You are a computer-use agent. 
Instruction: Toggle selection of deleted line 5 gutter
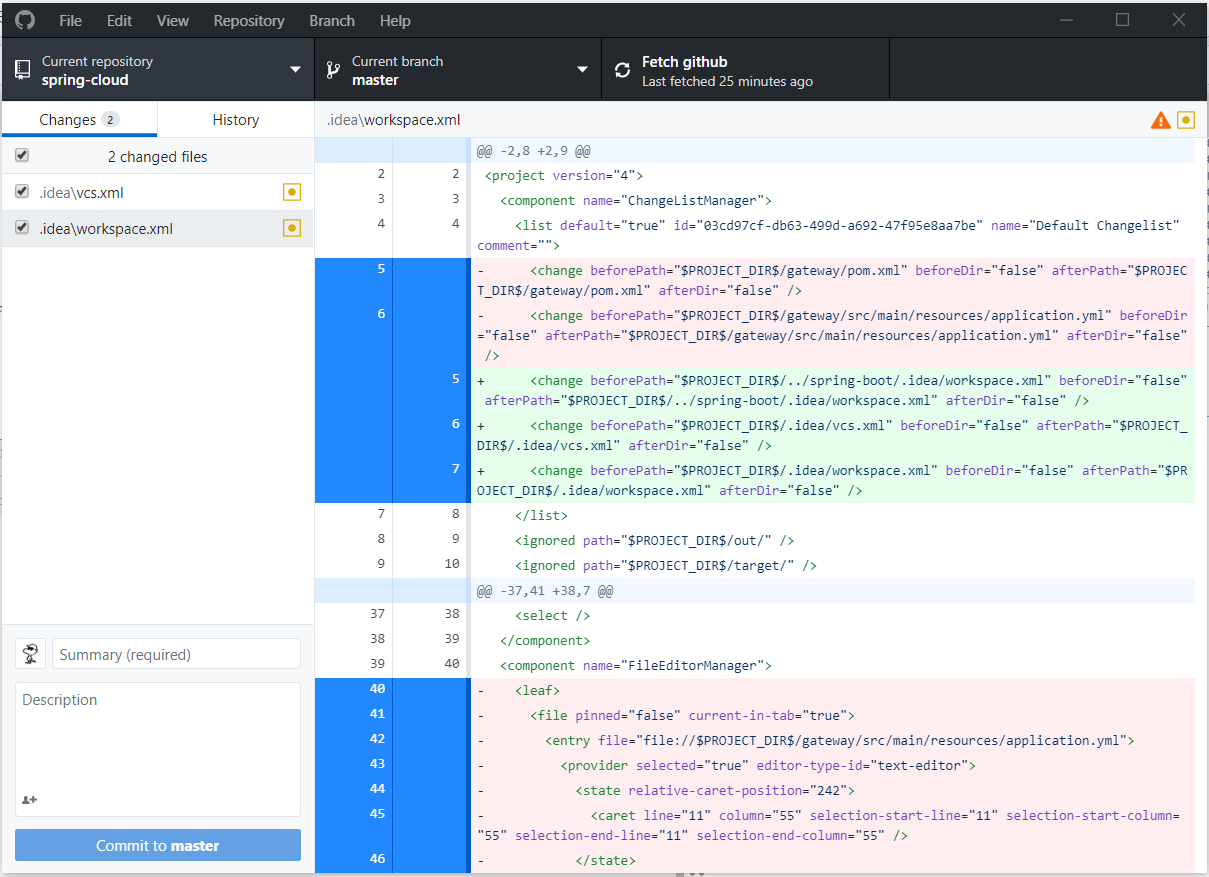pos(390,280)
